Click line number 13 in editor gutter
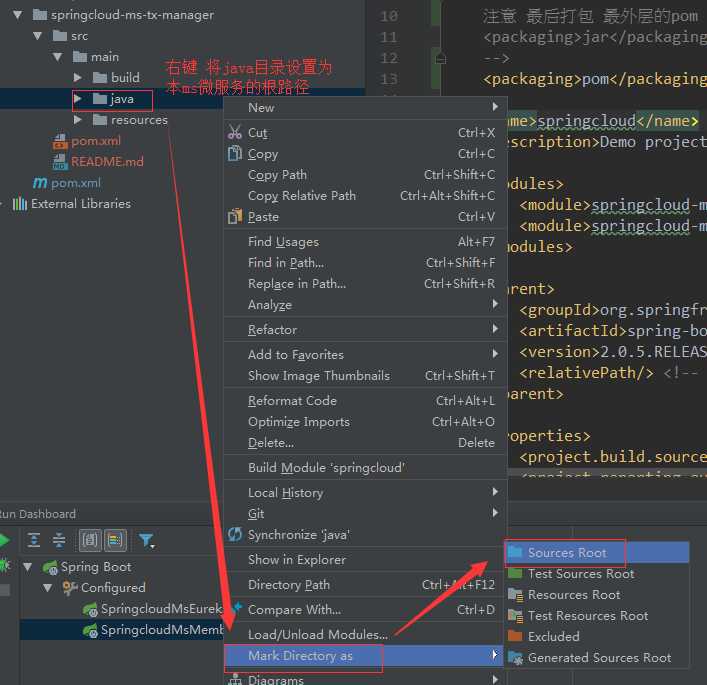The image size is (707, 685). (389, 79)
